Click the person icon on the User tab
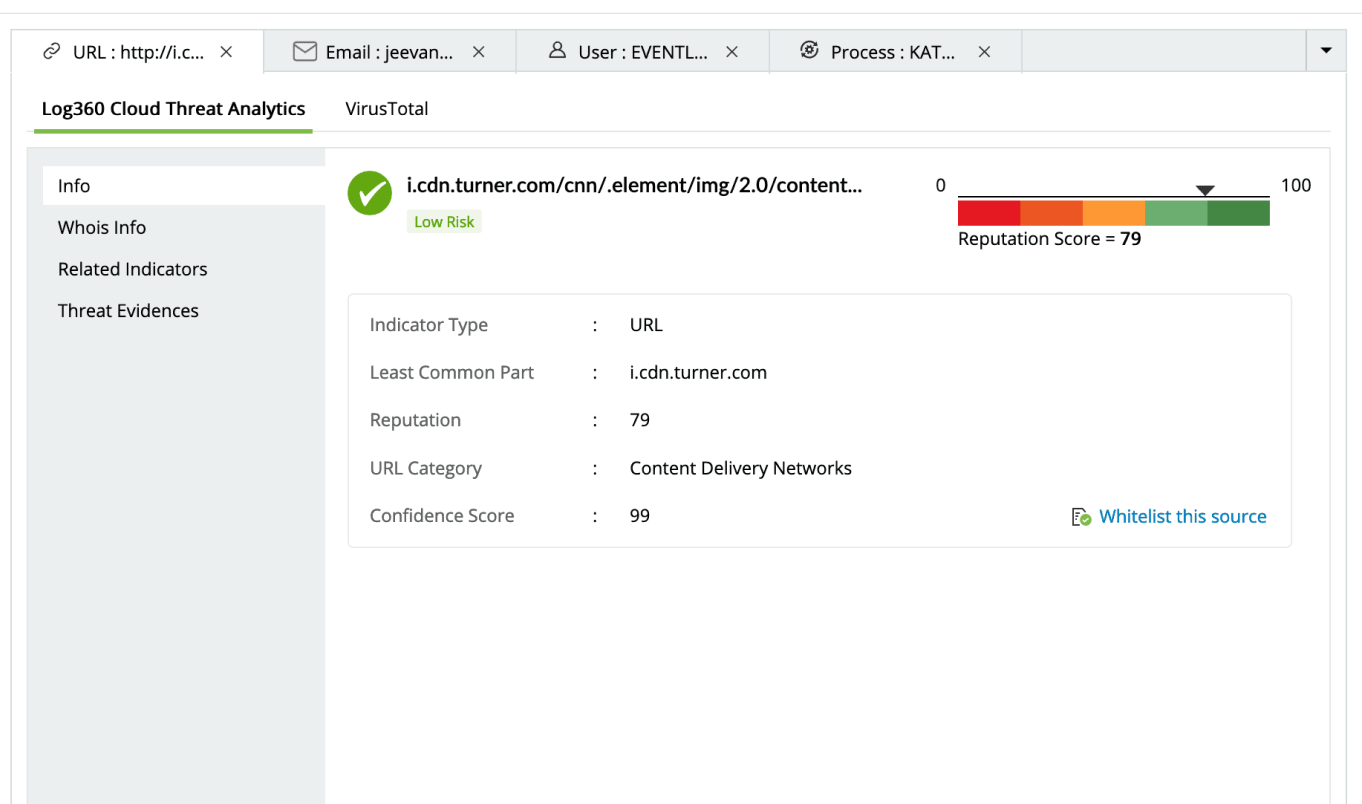This screenshot has height=804, width=1362. (x=556, y=51)
